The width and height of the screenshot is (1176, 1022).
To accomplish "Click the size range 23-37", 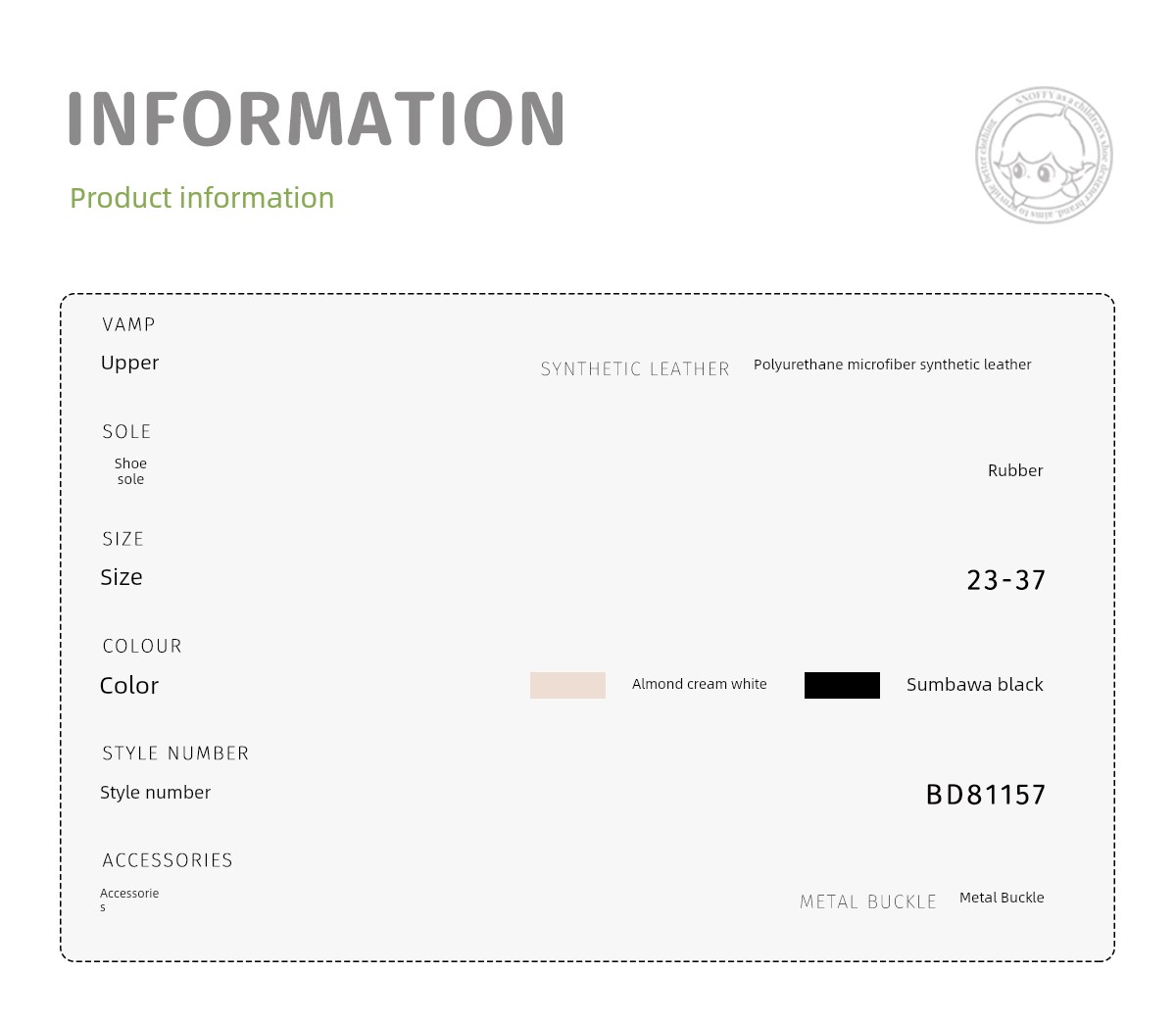I will point(1006,580).
